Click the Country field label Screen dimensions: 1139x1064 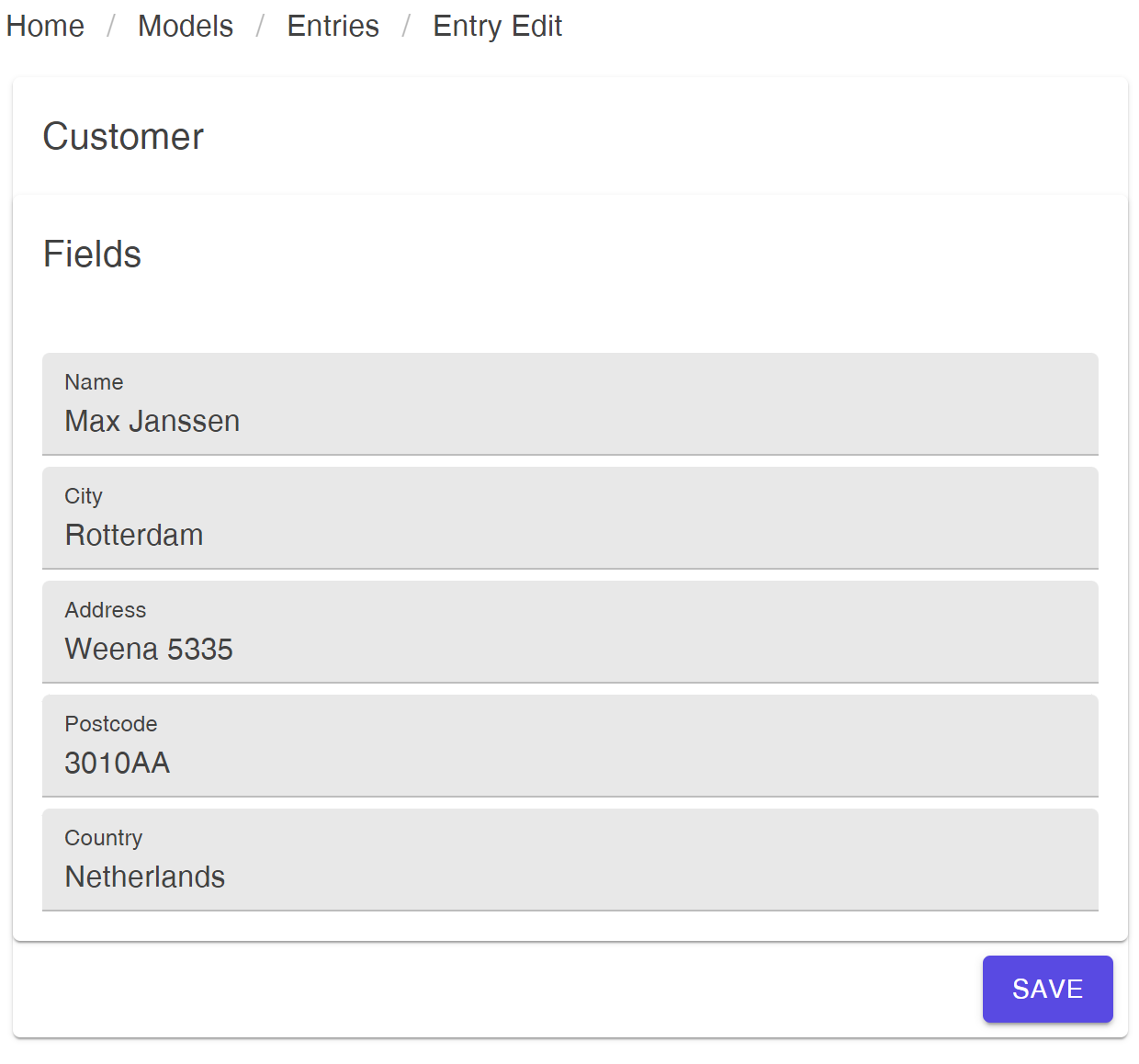pyautogui.click(x=104, y=838)
